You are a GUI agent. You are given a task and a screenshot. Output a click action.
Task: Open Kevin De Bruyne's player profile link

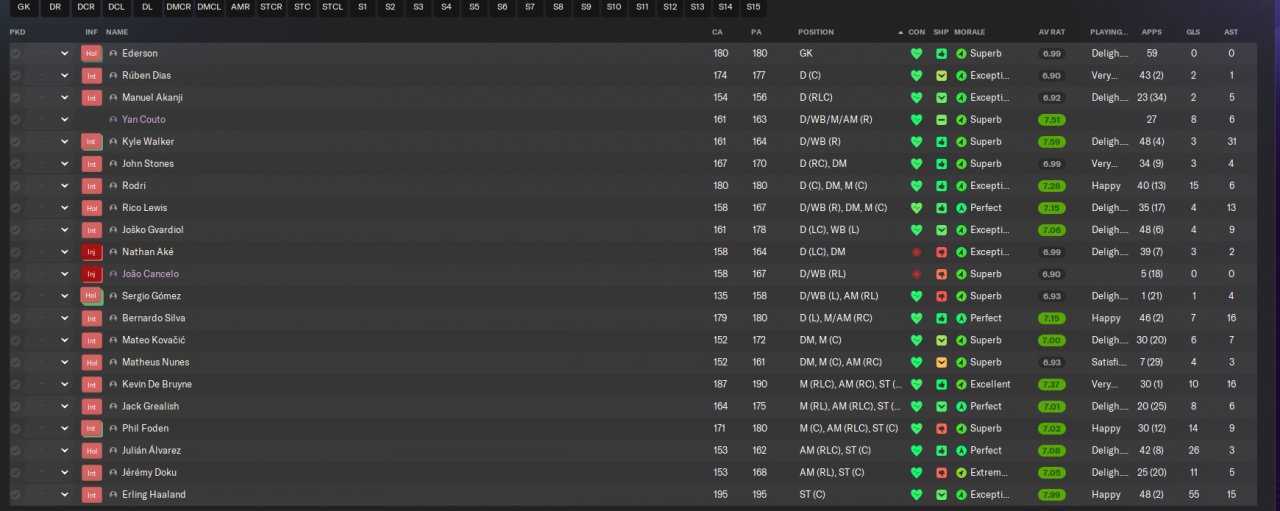tap(157, 384)
